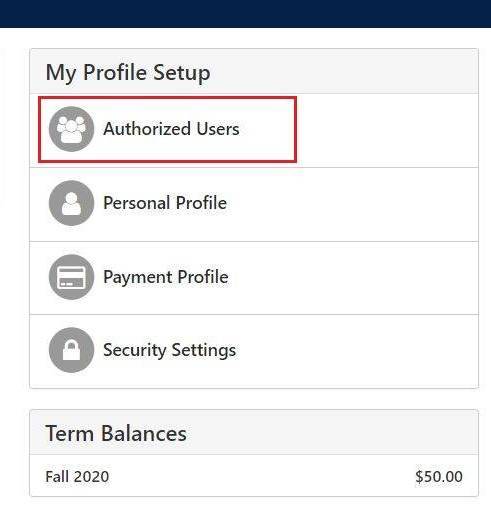Select the Payment Profile text link

[166, 277]
